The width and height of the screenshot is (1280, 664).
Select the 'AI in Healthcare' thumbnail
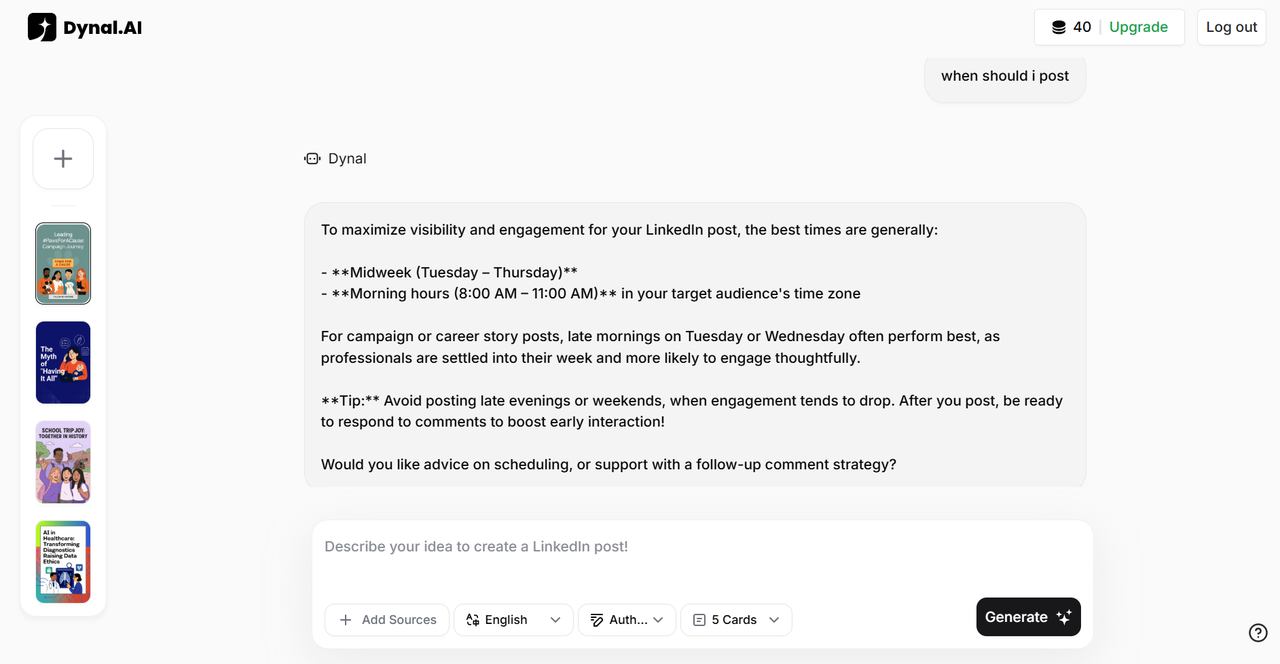[x=62, y=562]
